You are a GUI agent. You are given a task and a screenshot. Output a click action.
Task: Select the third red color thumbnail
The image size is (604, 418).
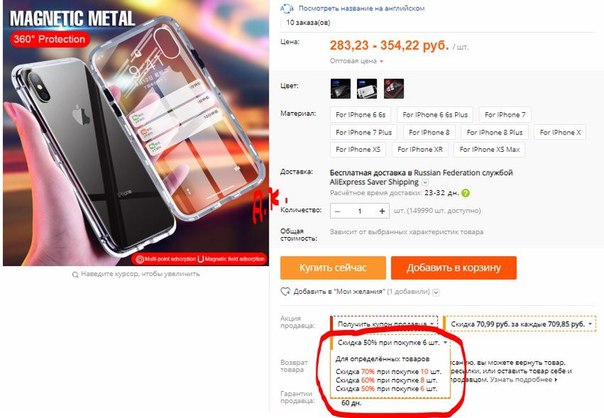point(394,89)
